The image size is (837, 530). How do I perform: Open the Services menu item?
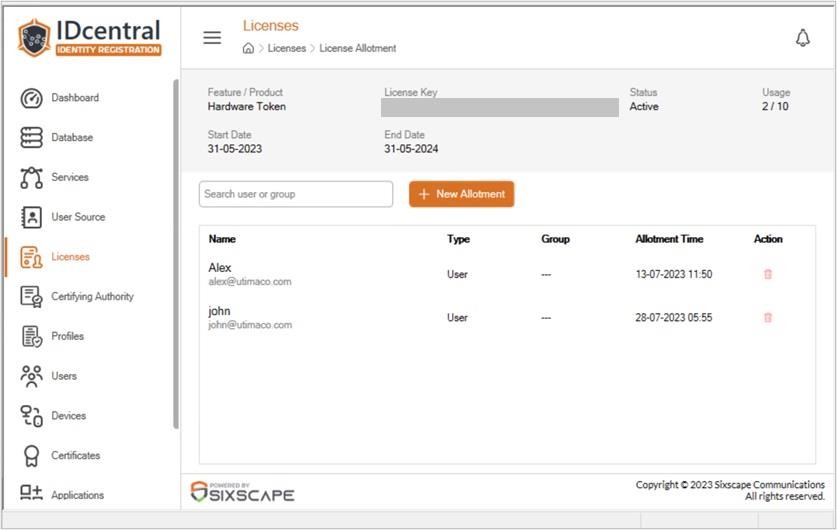70,177
